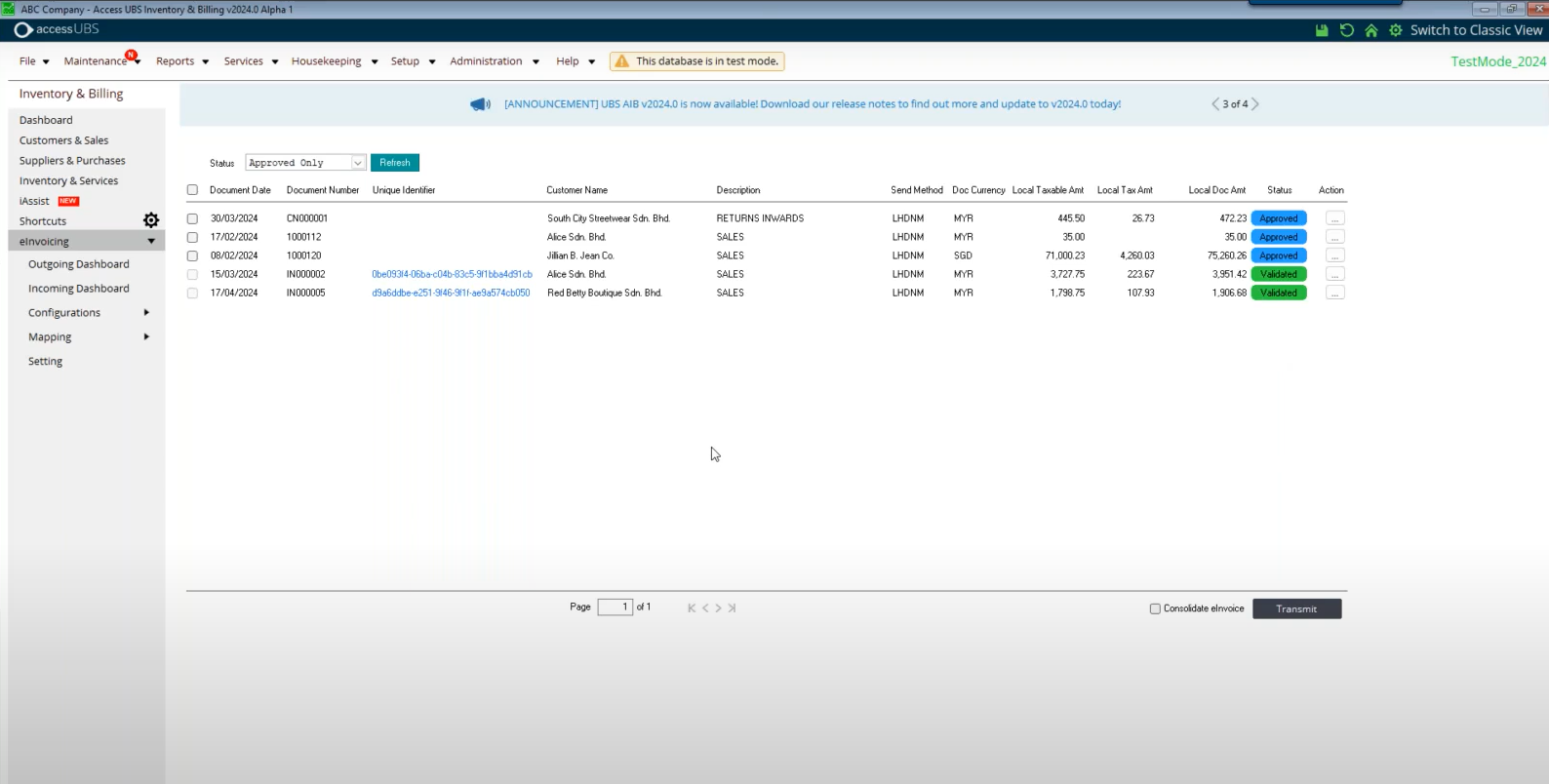Open unique identifier link for IN000002

[x=452, y=275]
